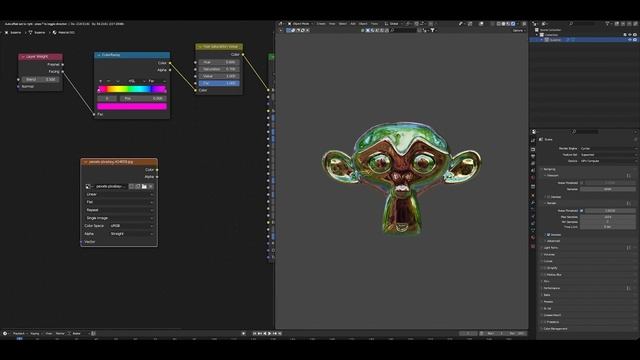The image size is (640, 360).
Task: Open the Object menu in 3D viewport
Action: click(363, 24)
